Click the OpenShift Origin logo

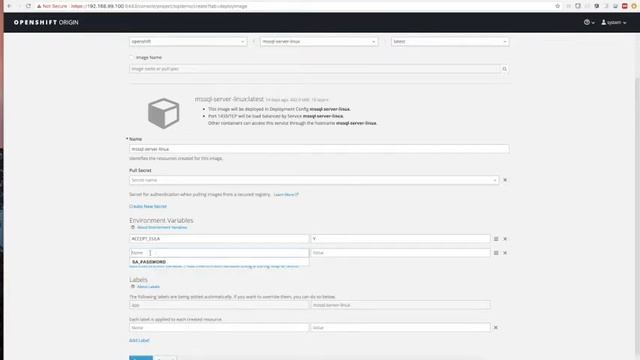(46, 22)
